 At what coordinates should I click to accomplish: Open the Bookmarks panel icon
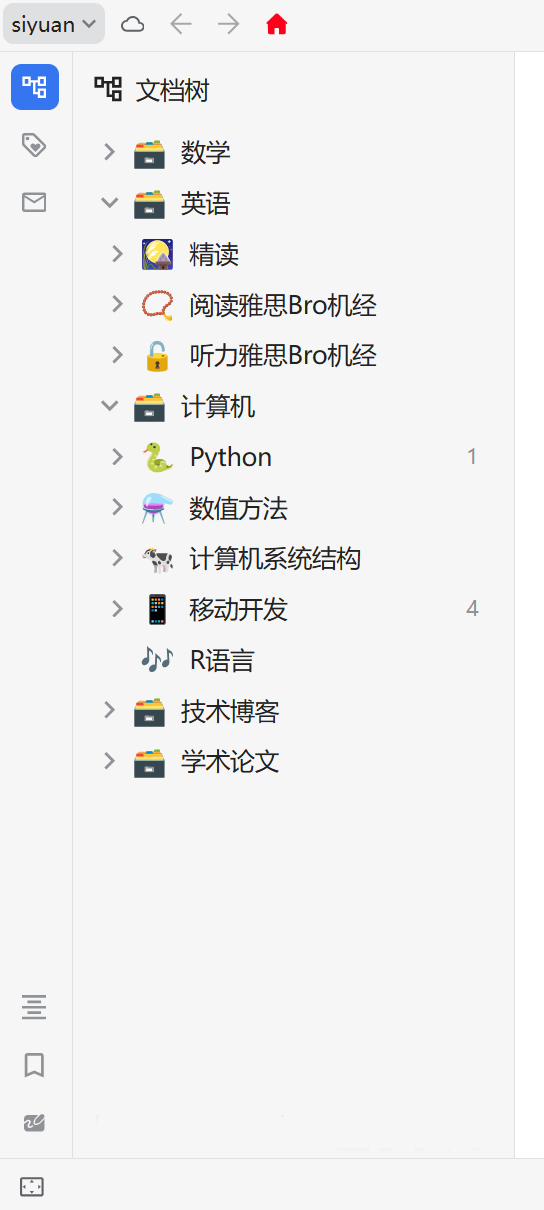point(34,1065)
